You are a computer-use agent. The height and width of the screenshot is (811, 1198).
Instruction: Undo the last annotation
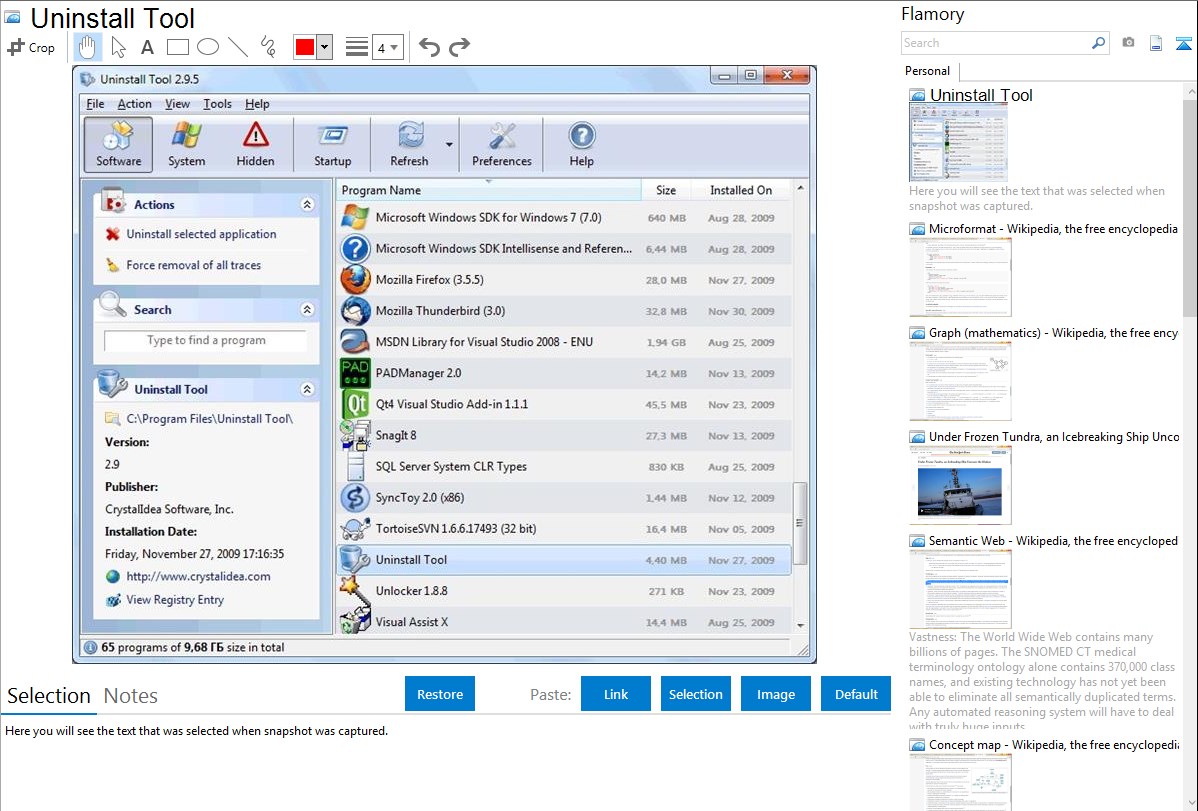pos(429,47)
